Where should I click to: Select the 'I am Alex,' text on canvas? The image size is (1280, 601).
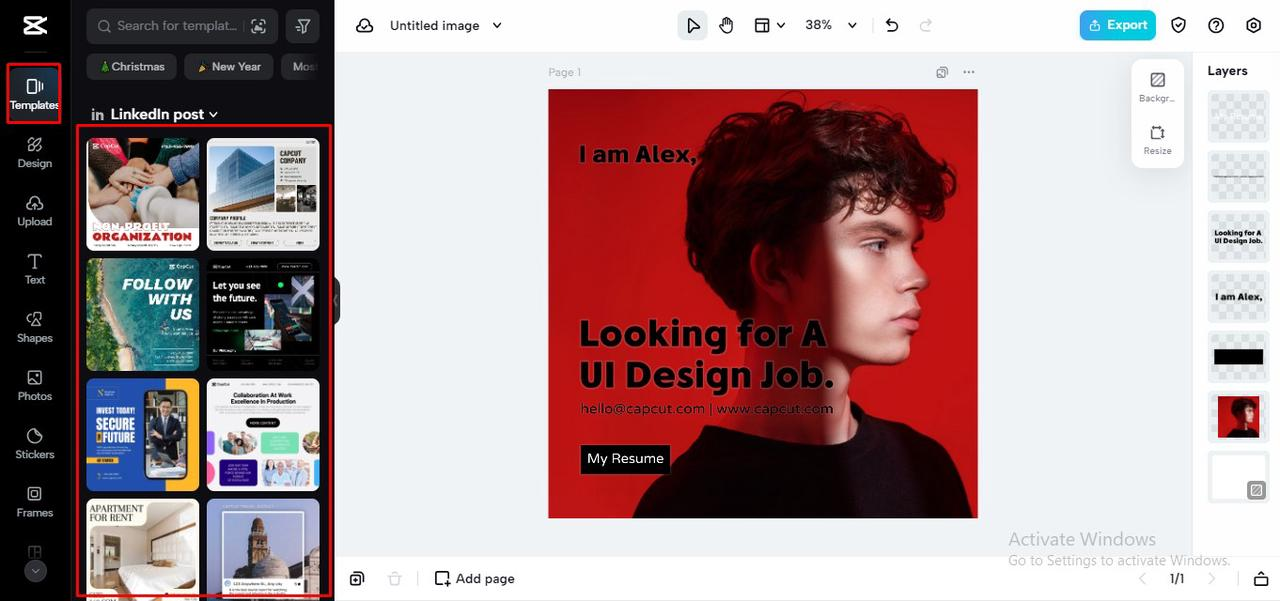coord(638,154)
